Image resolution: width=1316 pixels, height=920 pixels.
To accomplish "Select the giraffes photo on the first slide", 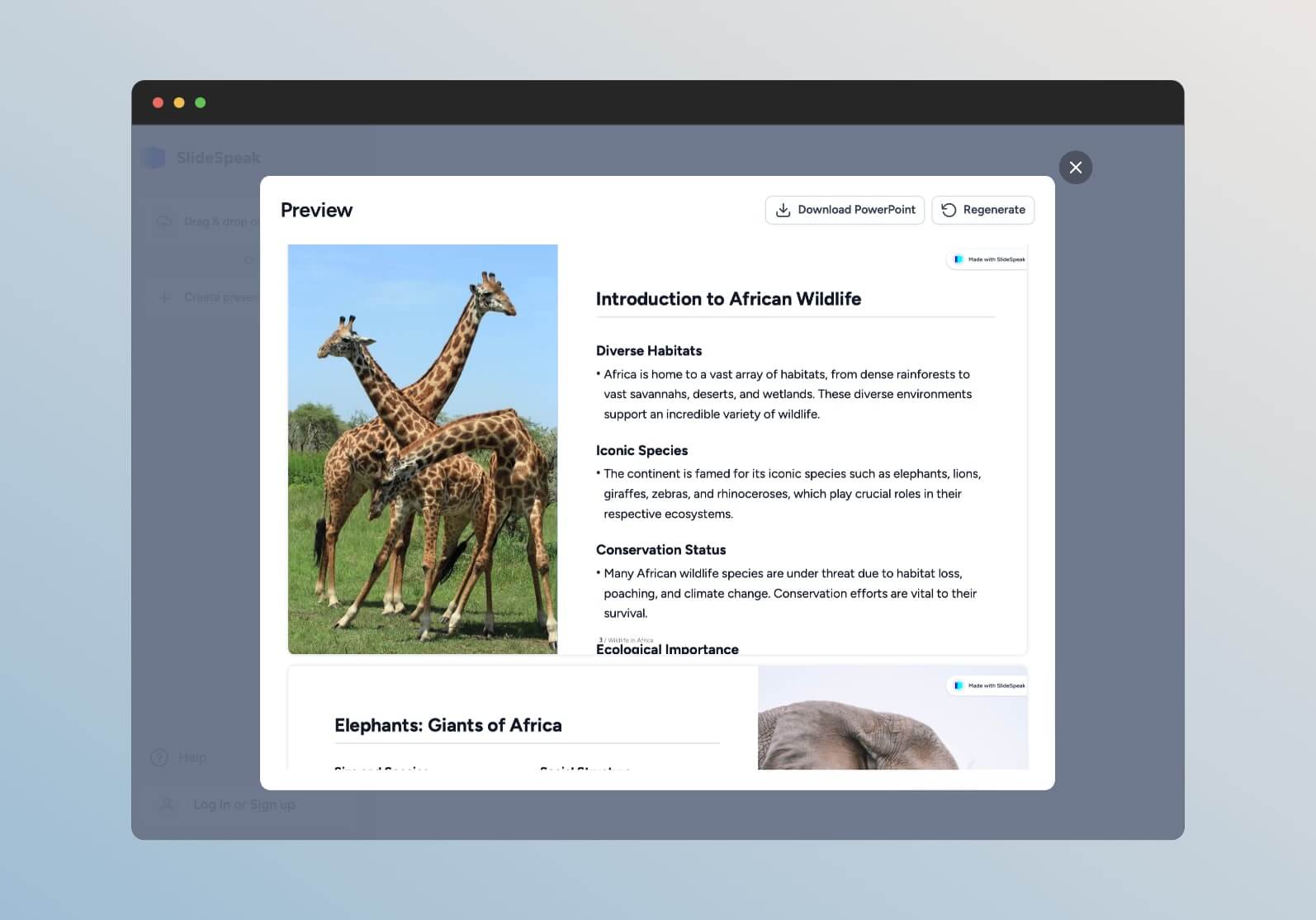I will 422,448.
